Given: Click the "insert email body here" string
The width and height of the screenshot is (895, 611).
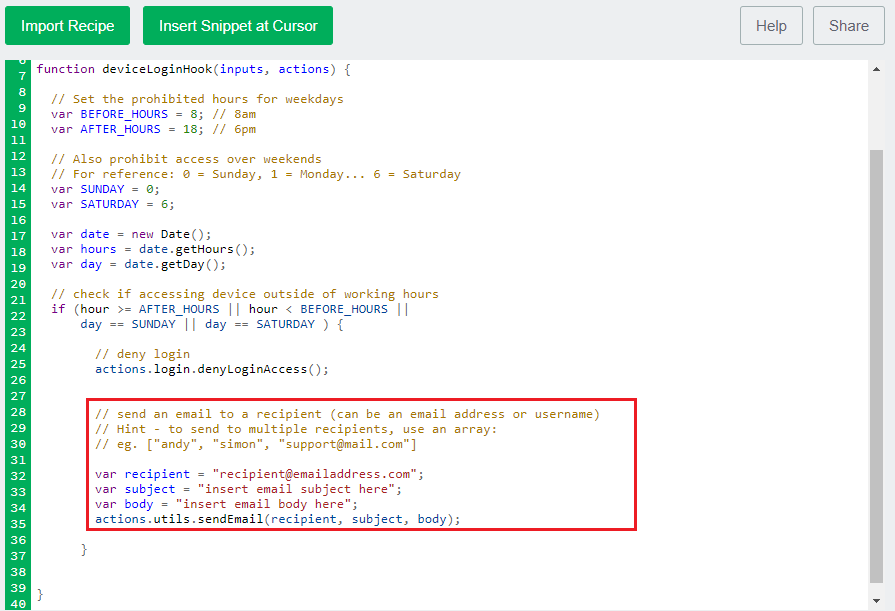Looking at the screenshot, I should [264, 504].
